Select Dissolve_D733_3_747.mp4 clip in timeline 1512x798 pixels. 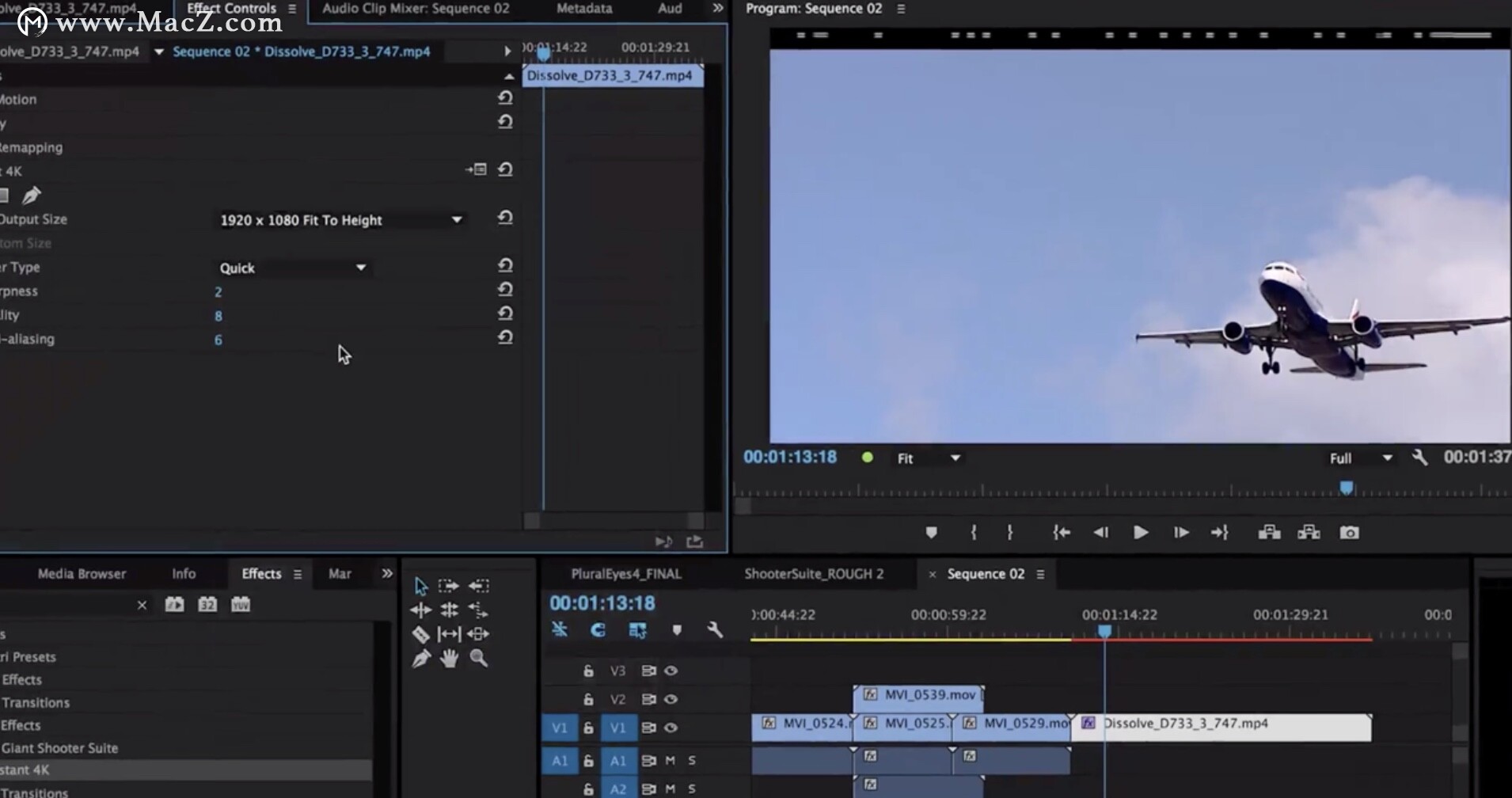(x=1221, y=728)
